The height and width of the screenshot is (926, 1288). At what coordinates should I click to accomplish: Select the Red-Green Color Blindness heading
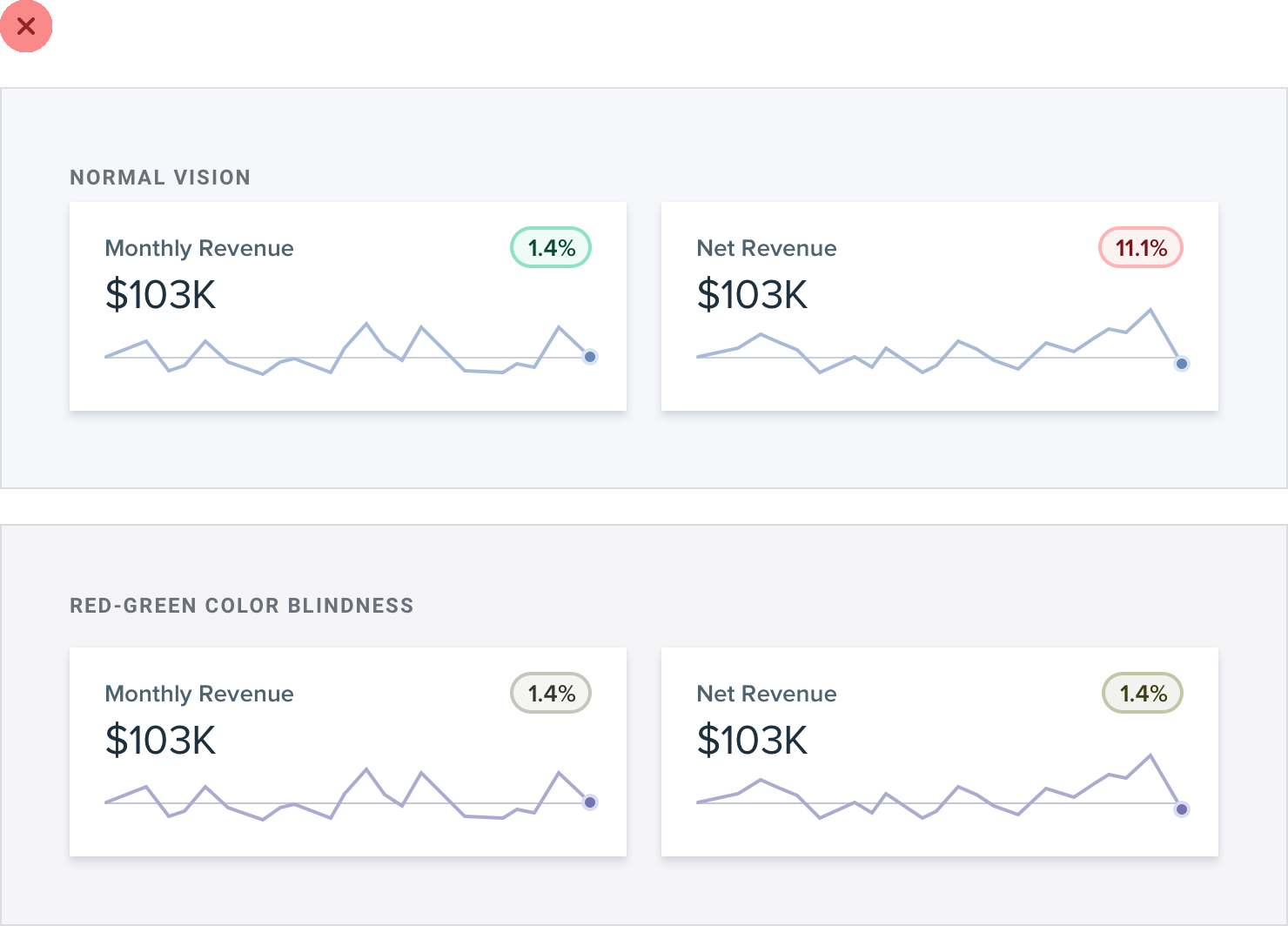pyautogui.click(x=241, y=606)
